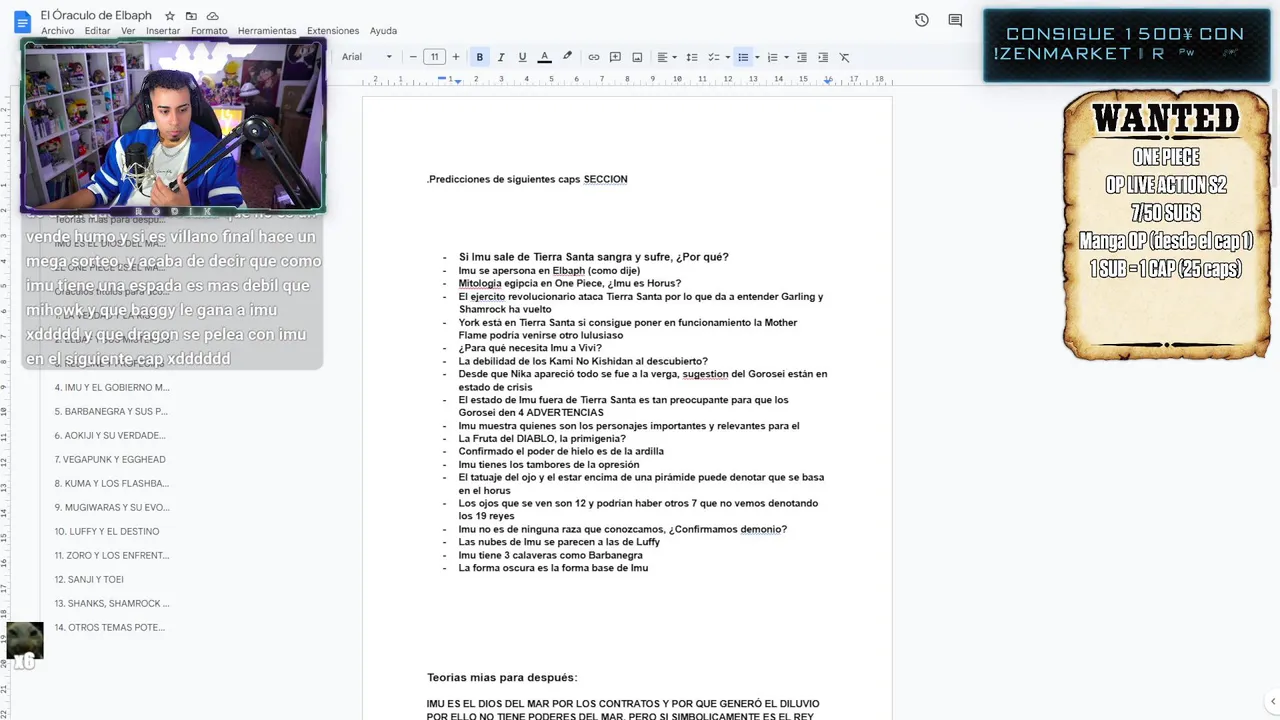Viewport: 1280px width, 720px height.
Task: Open line and paragraph spacing
Action: click(692, 57)
